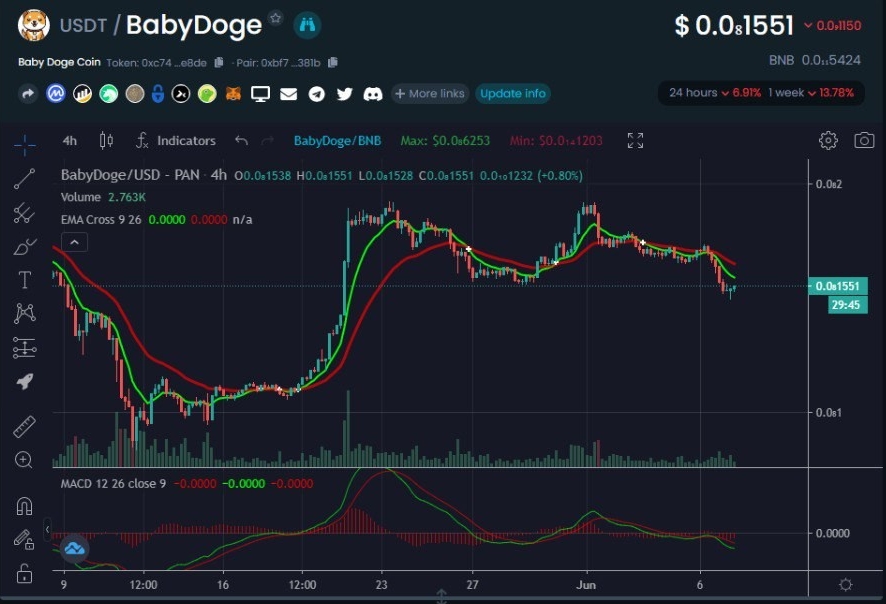Select the crosshair cursor tool

click(24, 145)
